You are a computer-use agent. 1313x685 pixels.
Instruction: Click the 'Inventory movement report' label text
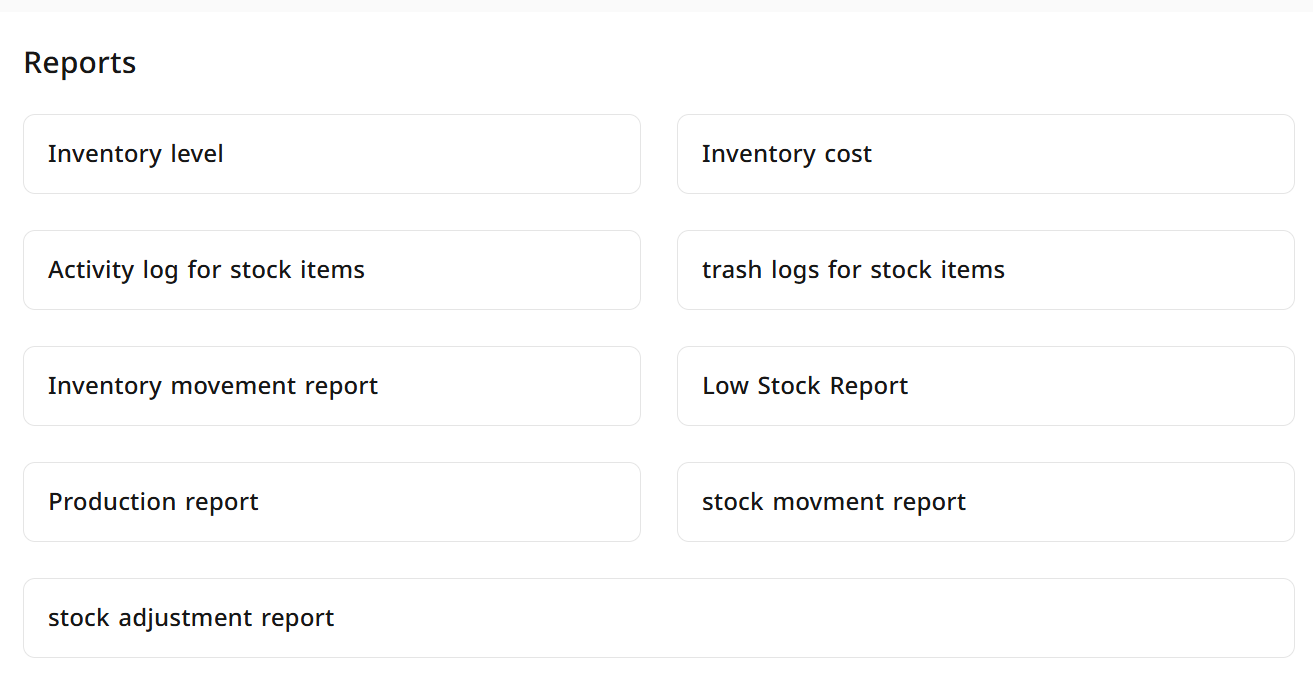213,386
